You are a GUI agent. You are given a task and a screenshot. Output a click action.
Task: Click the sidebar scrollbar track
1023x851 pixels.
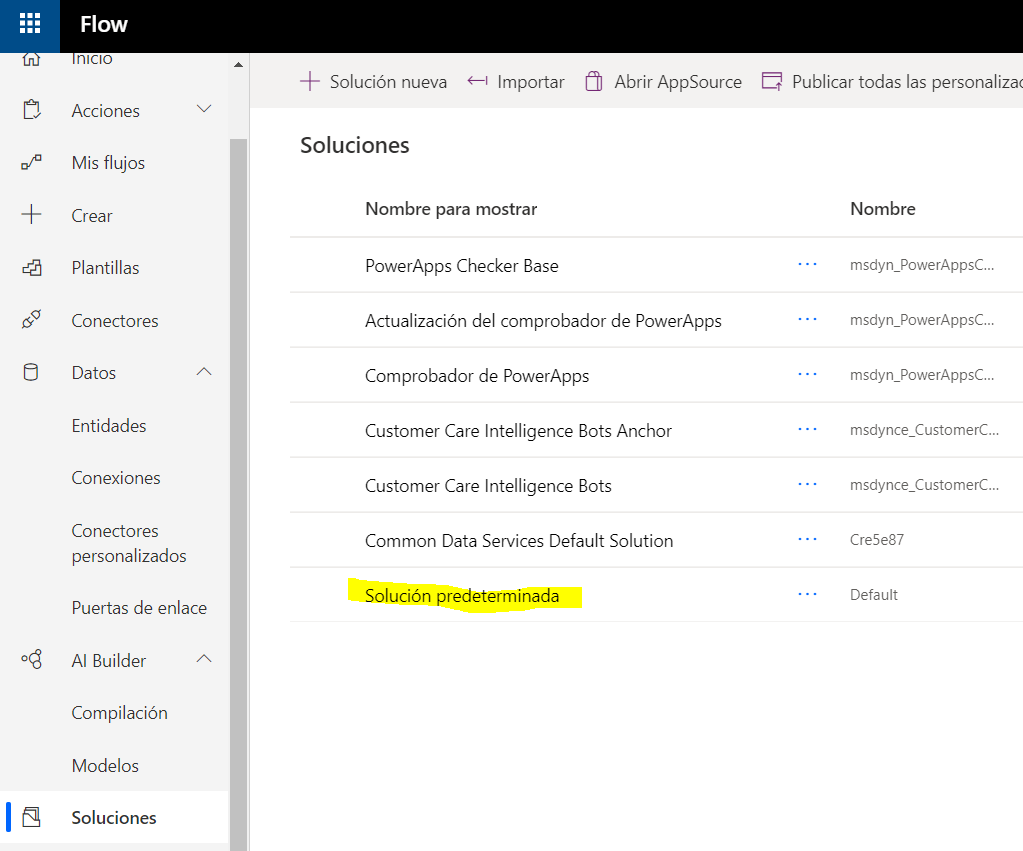click(x=238, y=450)
